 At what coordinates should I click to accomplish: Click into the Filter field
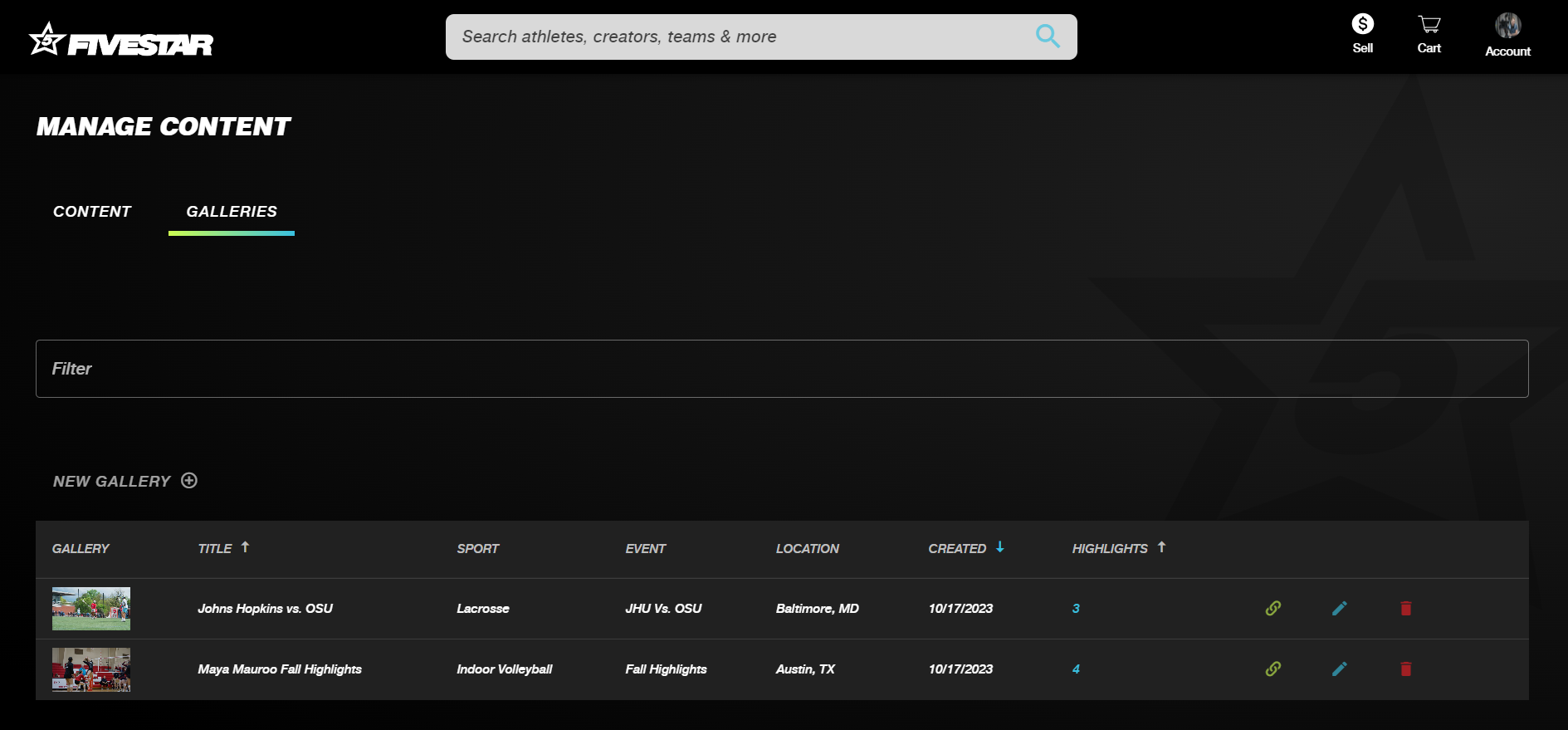(782, 369)
